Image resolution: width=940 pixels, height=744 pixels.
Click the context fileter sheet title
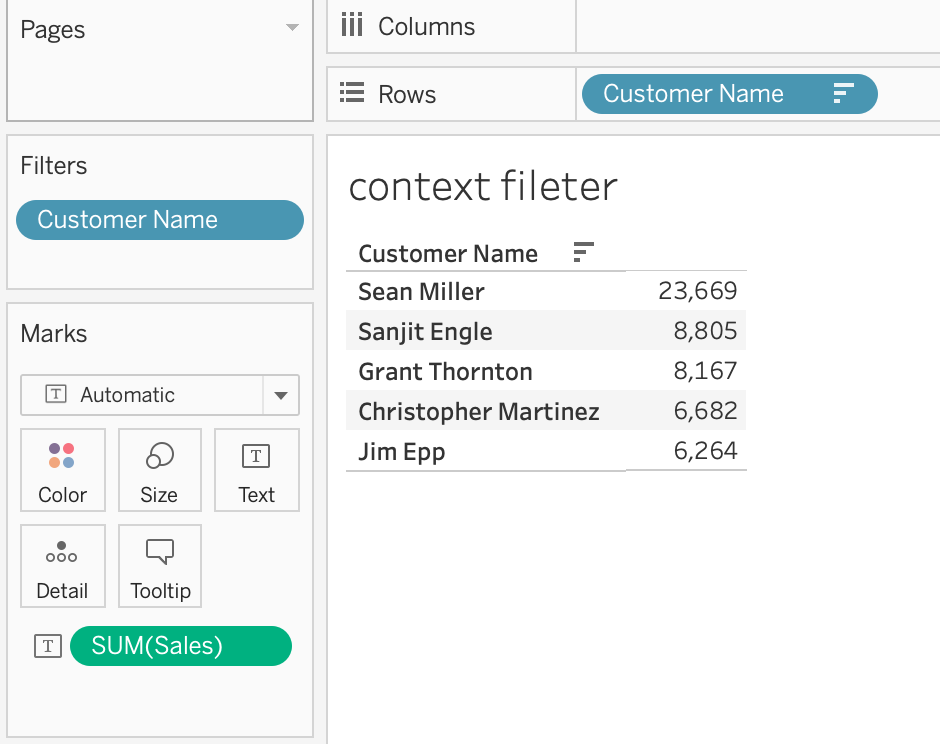[x=483, y=186]
